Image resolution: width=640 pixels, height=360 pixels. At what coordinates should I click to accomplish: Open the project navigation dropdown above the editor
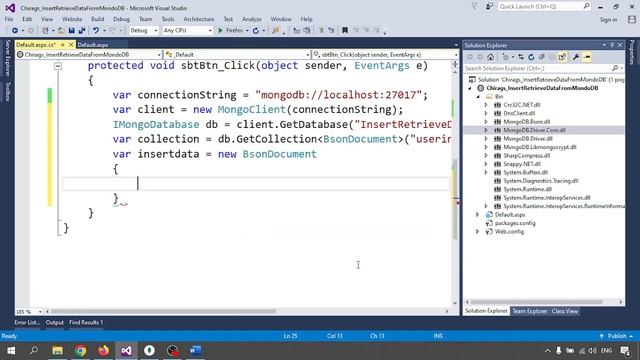(89, 55)
